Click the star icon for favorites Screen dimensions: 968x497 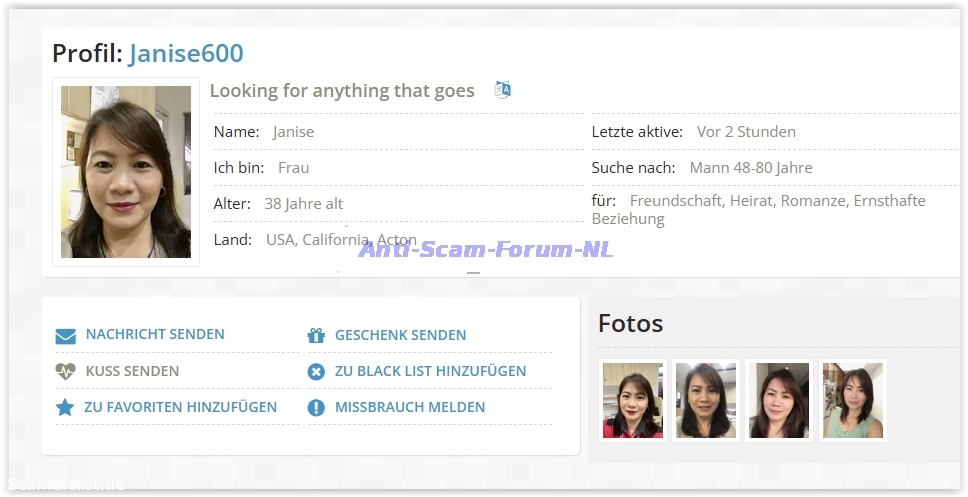coord(66,408)
